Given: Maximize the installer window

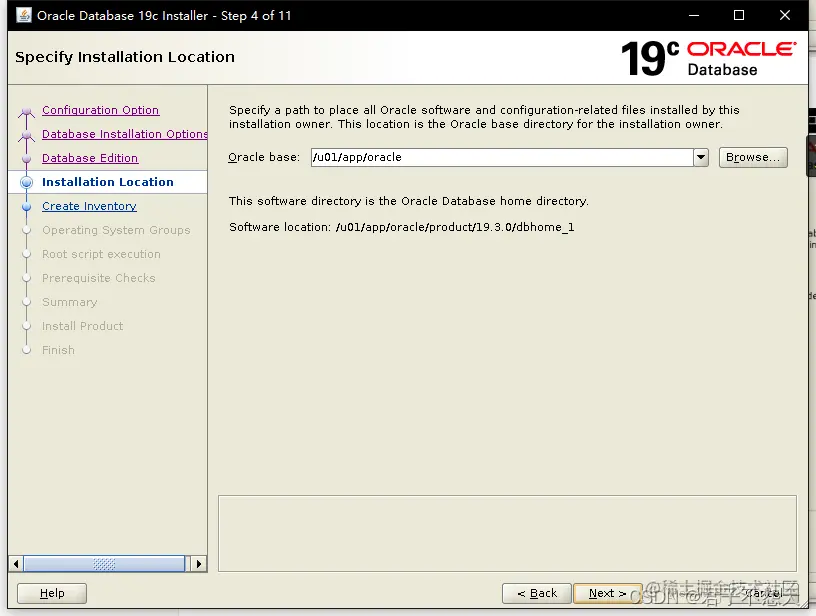Looking at the screenshot, I should 738,15.
